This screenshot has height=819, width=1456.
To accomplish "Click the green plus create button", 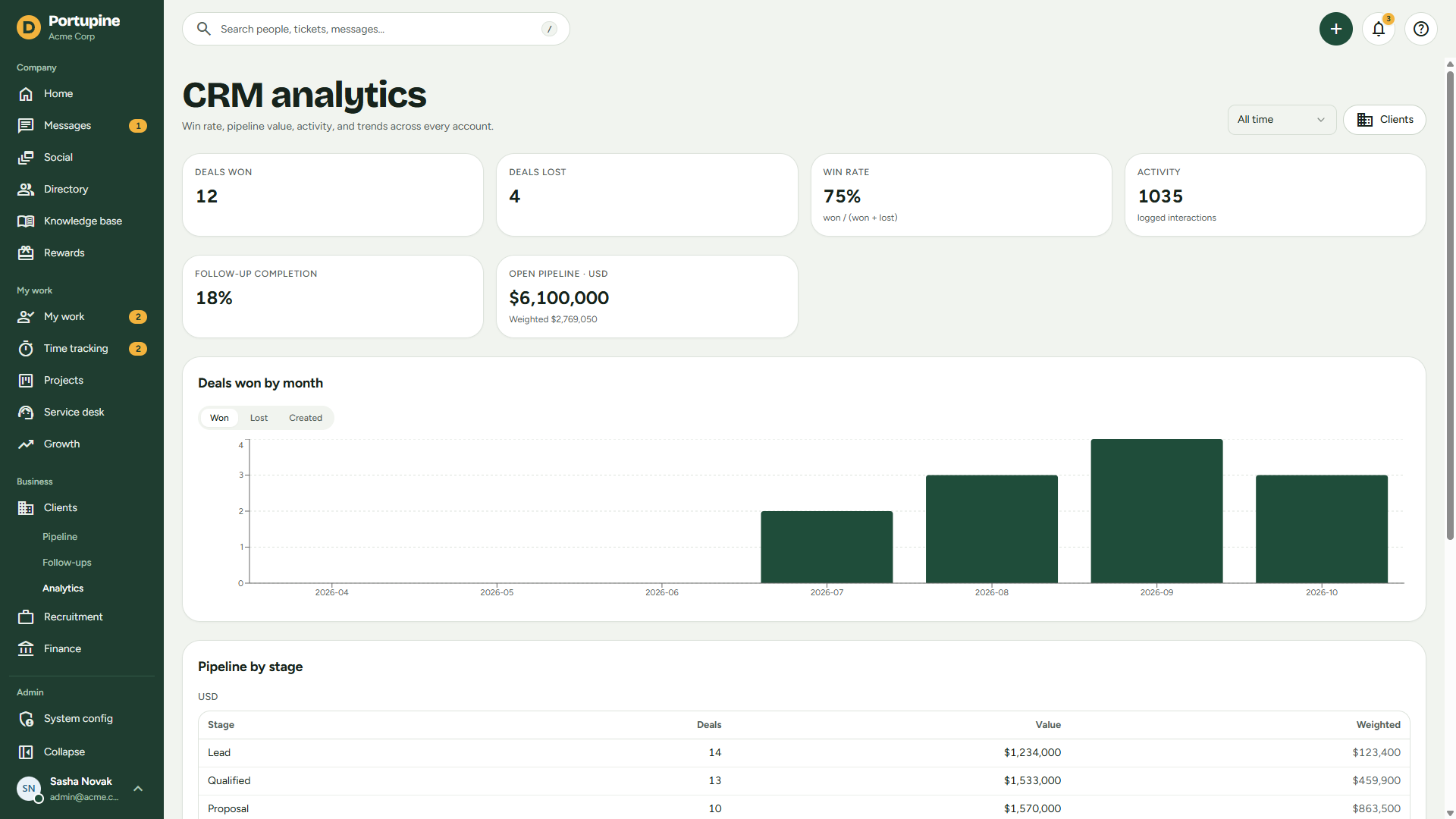I will (1336, 29).
